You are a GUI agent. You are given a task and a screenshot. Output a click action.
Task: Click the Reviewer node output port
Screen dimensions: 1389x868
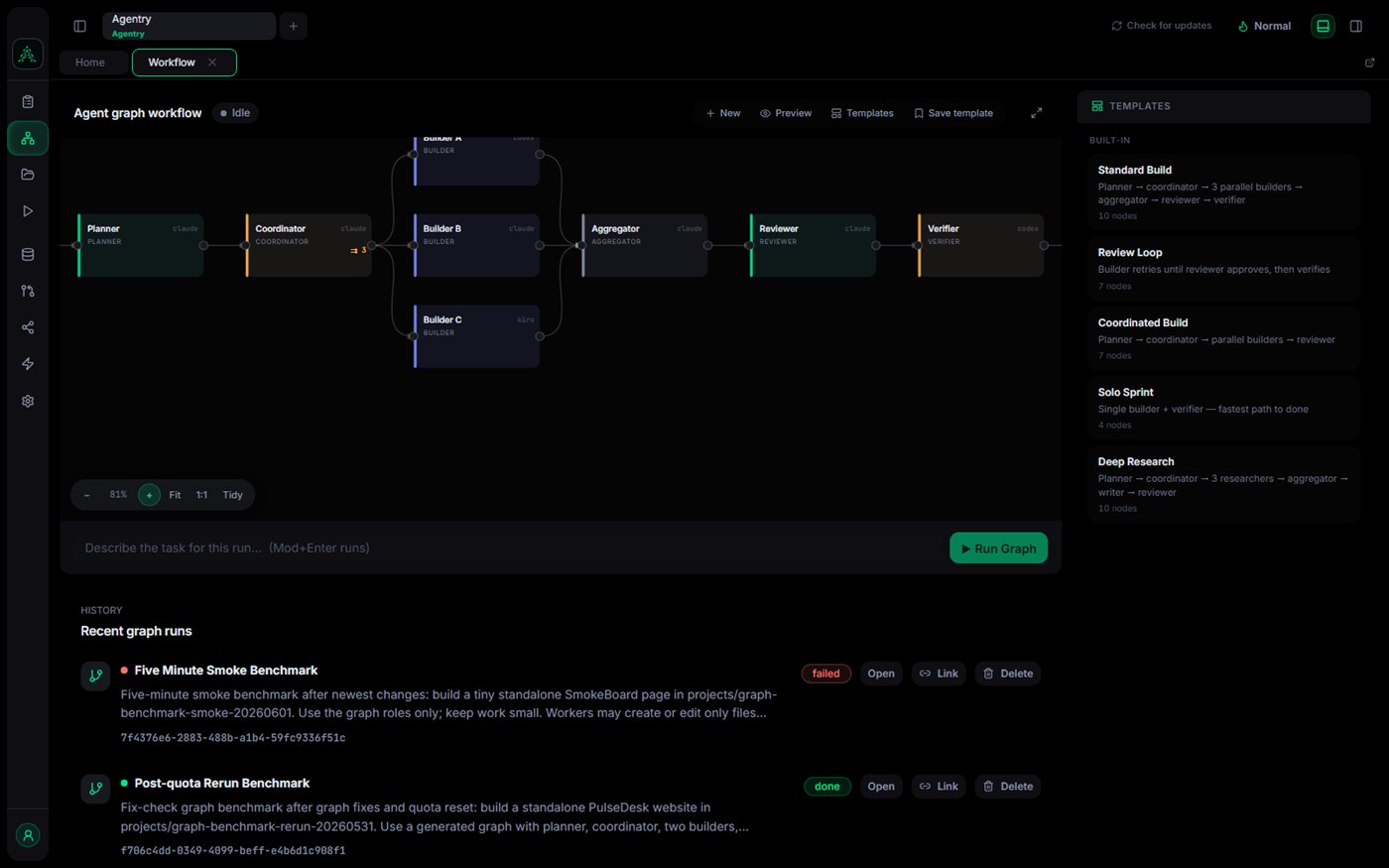(876, 245)
